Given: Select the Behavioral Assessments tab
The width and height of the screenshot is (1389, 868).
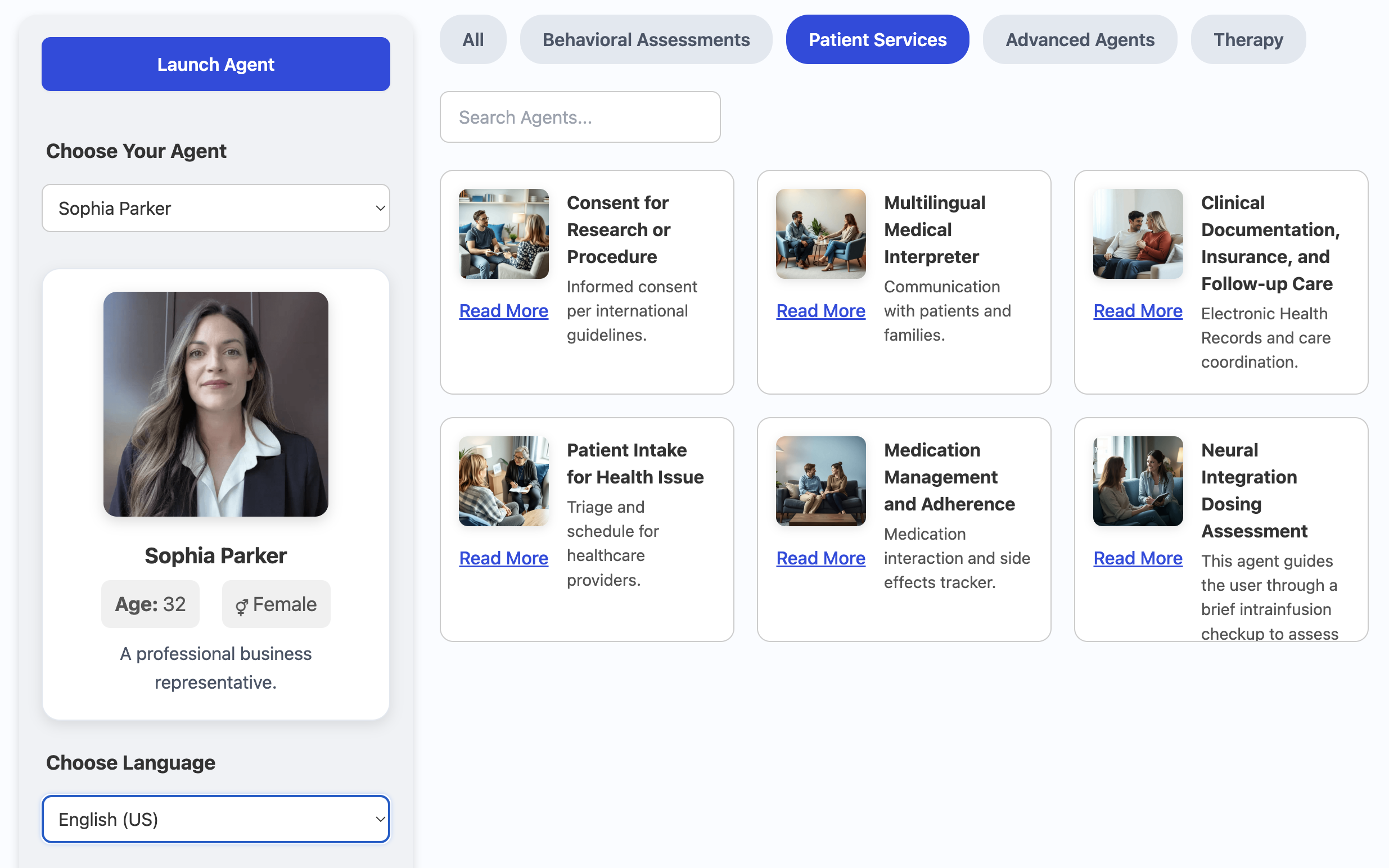Looking at the screenshot, I should pos(646,39).
